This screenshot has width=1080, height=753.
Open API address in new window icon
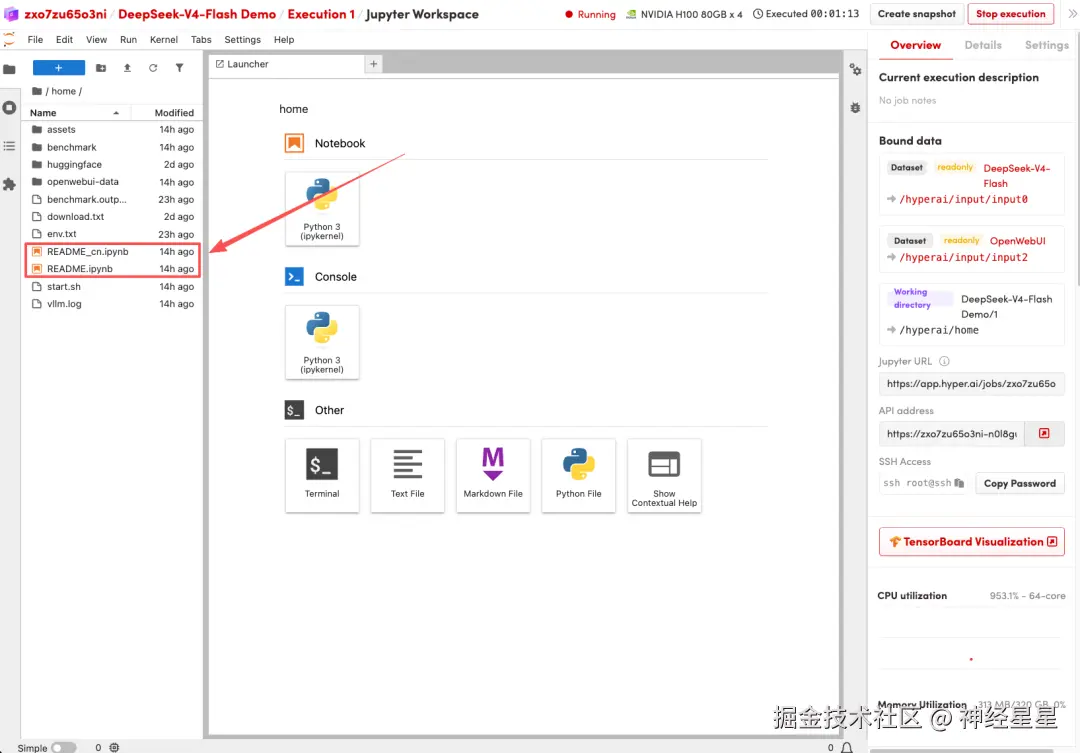[1044, 433]
